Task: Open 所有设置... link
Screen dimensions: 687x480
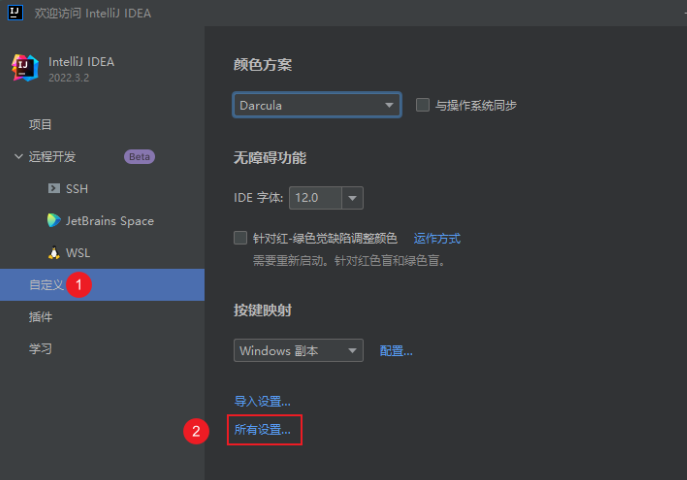Action: [262, 430]
